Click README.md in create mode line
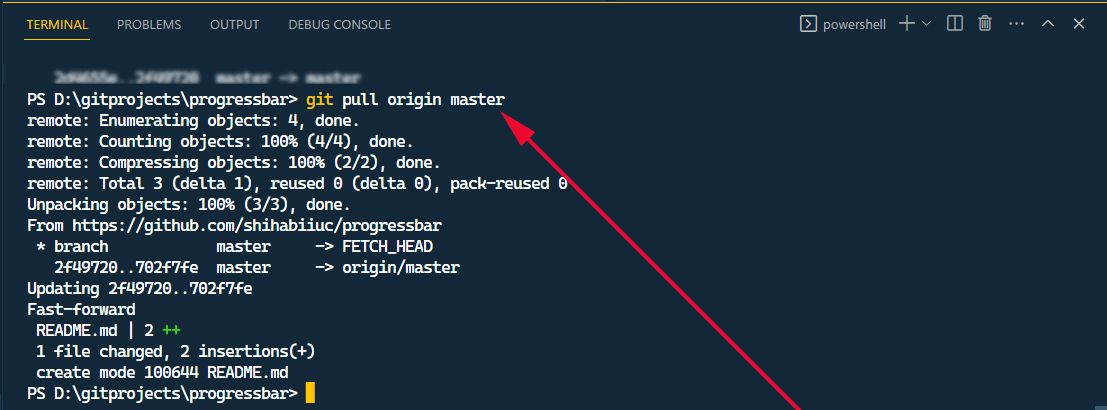Screen dimensions: 1107x410 click(x=247, y=372)
